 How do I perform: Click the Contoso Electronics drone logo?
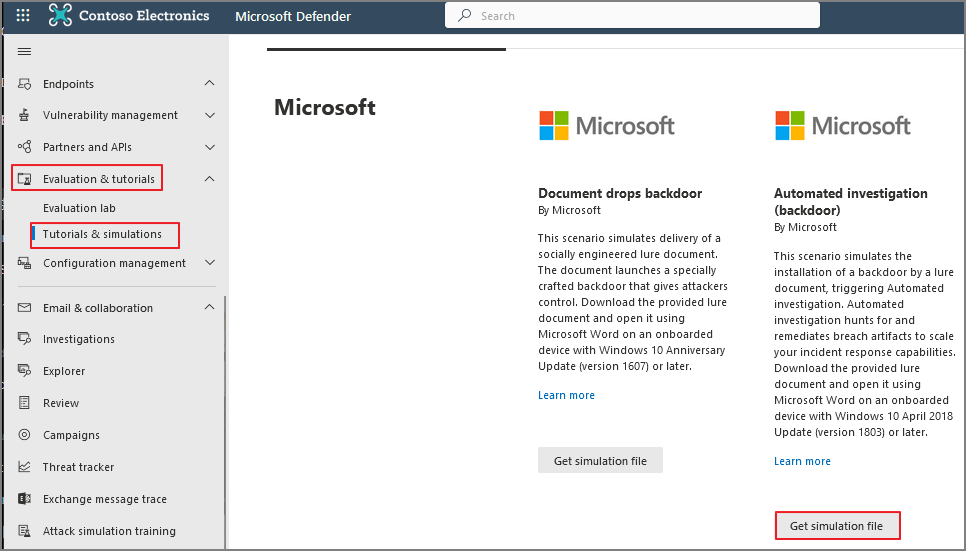(x=60, y=15)
